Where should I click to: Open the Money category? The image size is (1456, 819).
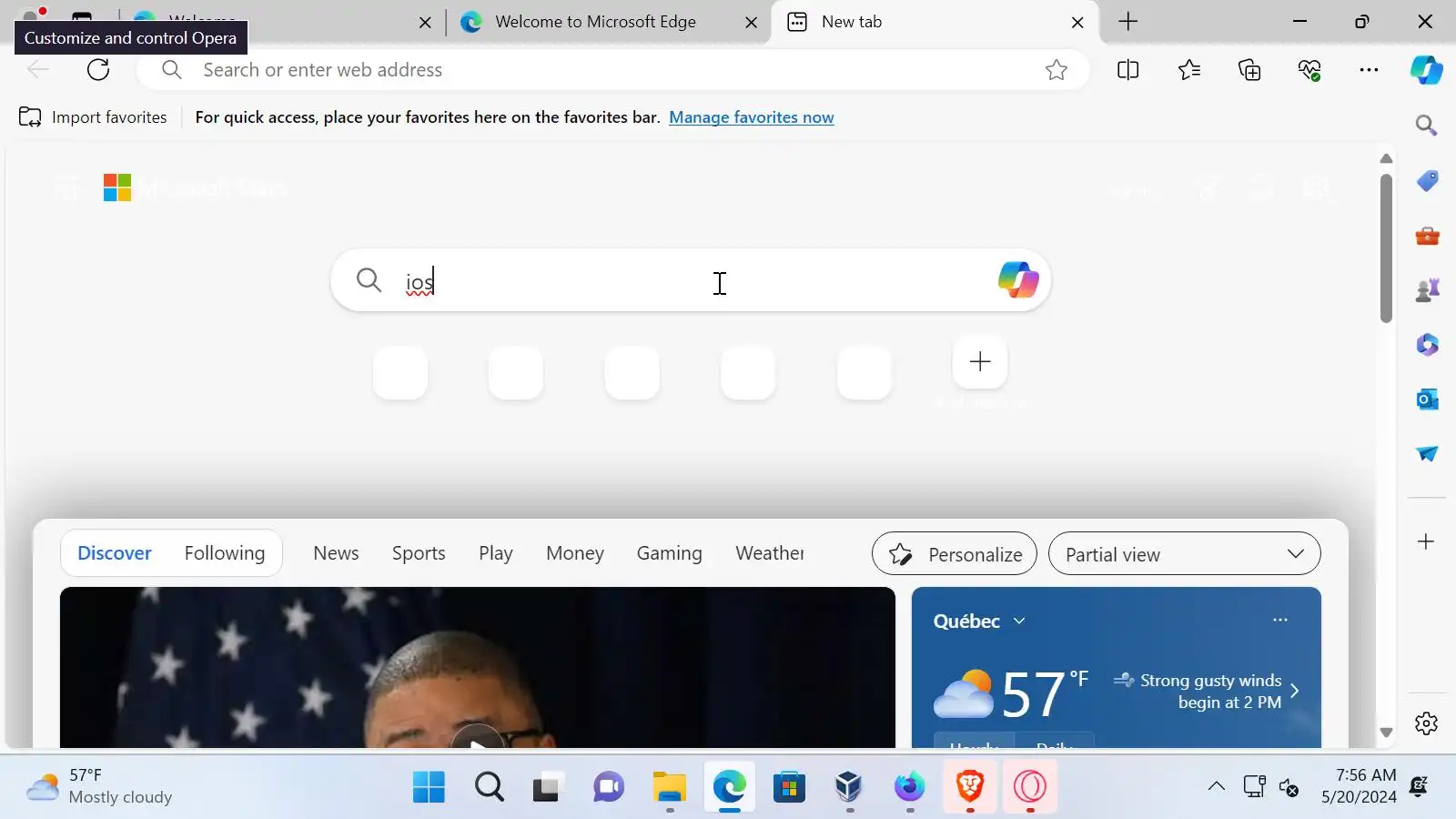pos(575,553)
